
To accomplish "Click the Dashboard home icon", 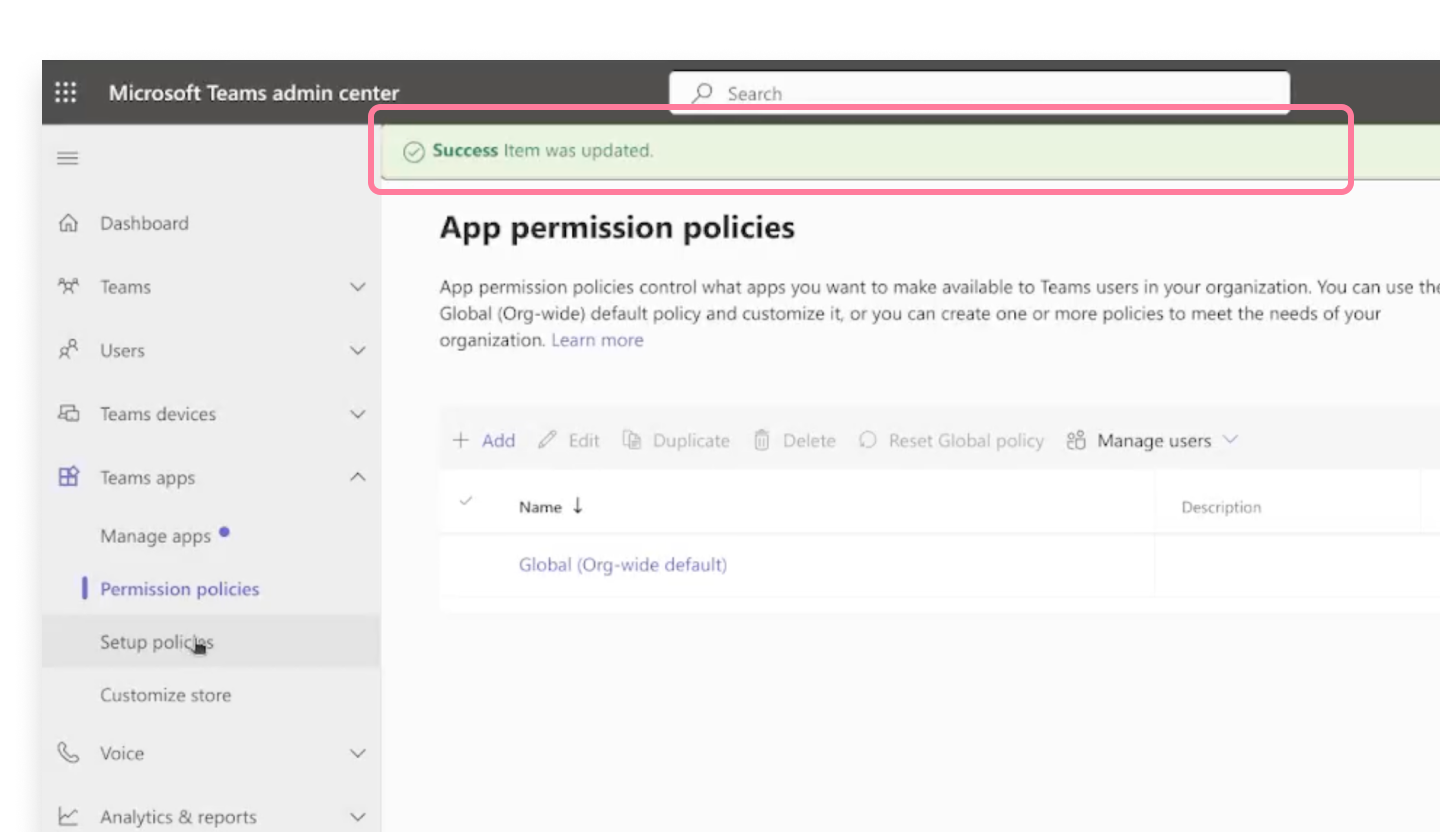I will pos(68,223).
